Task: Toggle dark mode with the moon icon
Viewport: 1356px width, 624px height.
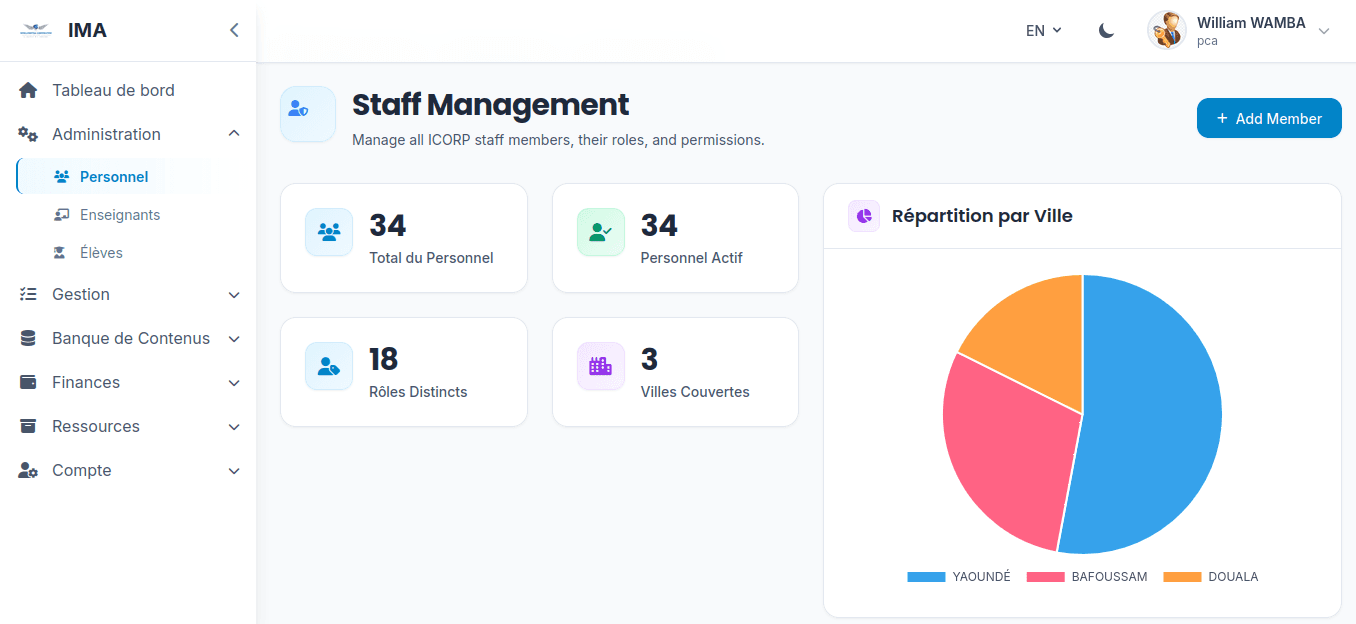Action: pyautogui.click(x=1106, y=30)
